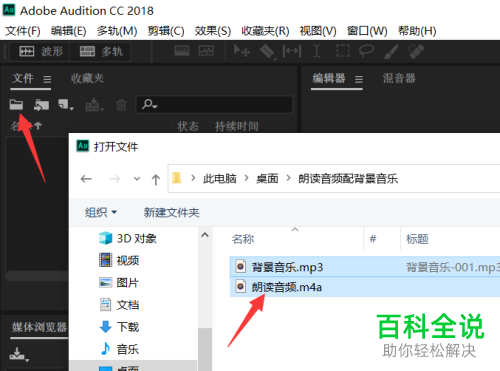Select 3D 对象 in the navigation pane
Screen dimensions: 500x371
[128, 238]
